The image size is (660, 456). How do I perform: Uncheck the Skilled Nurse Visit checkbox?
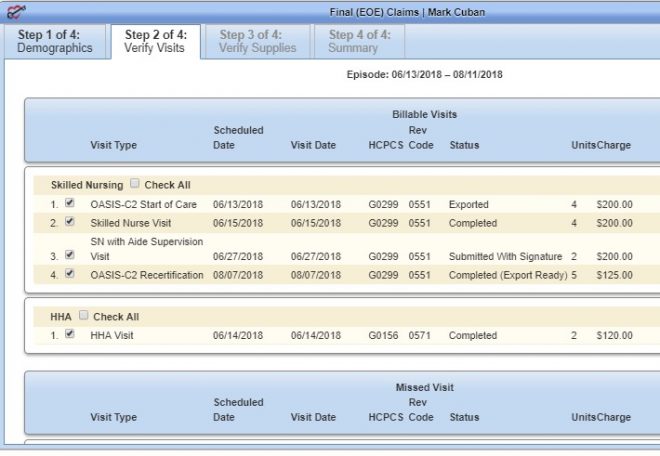pyautogui.click(x=70, y=222)
